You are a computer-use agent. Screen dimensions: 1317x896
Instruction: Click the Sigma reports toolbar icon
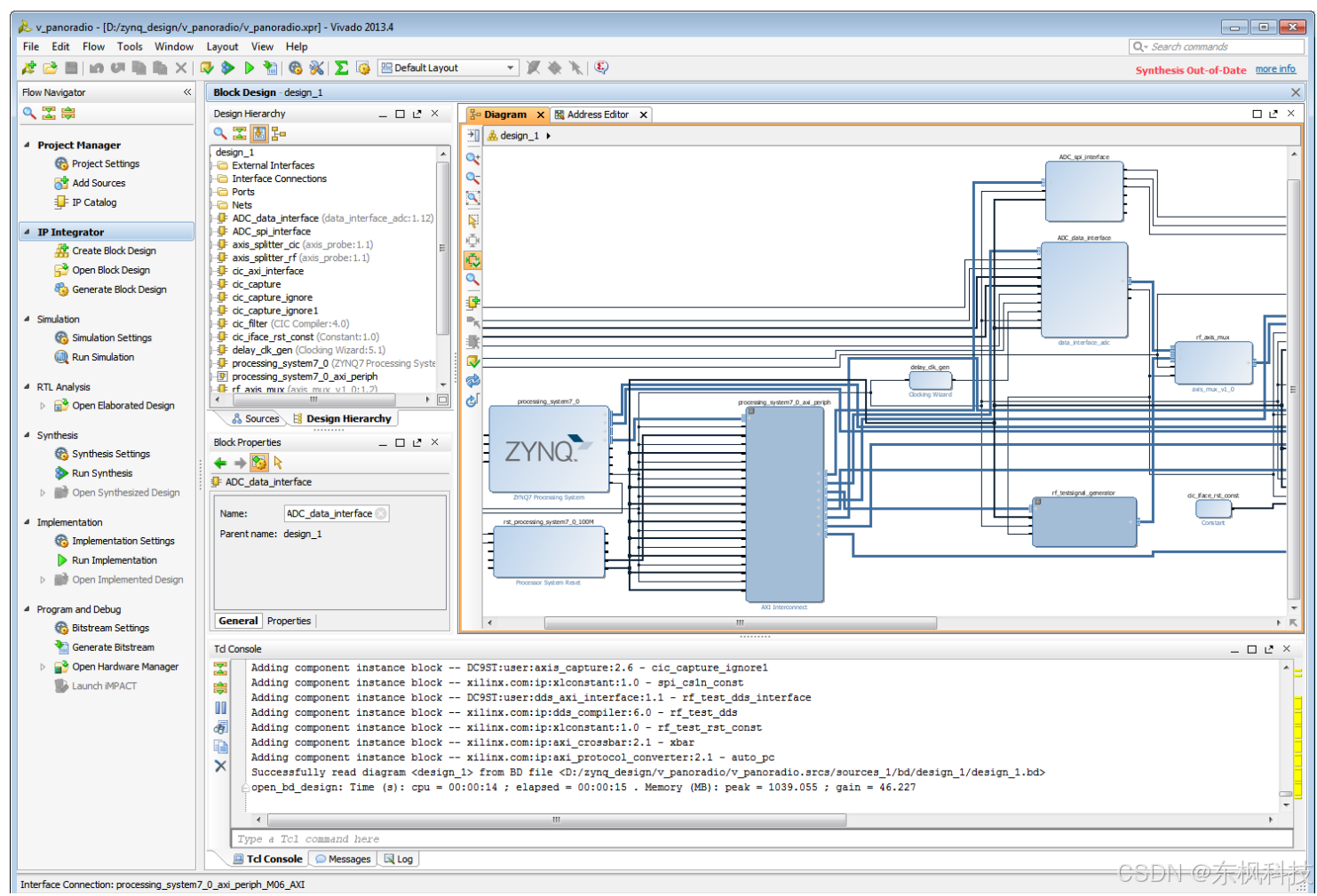click(x=341, y=67)
